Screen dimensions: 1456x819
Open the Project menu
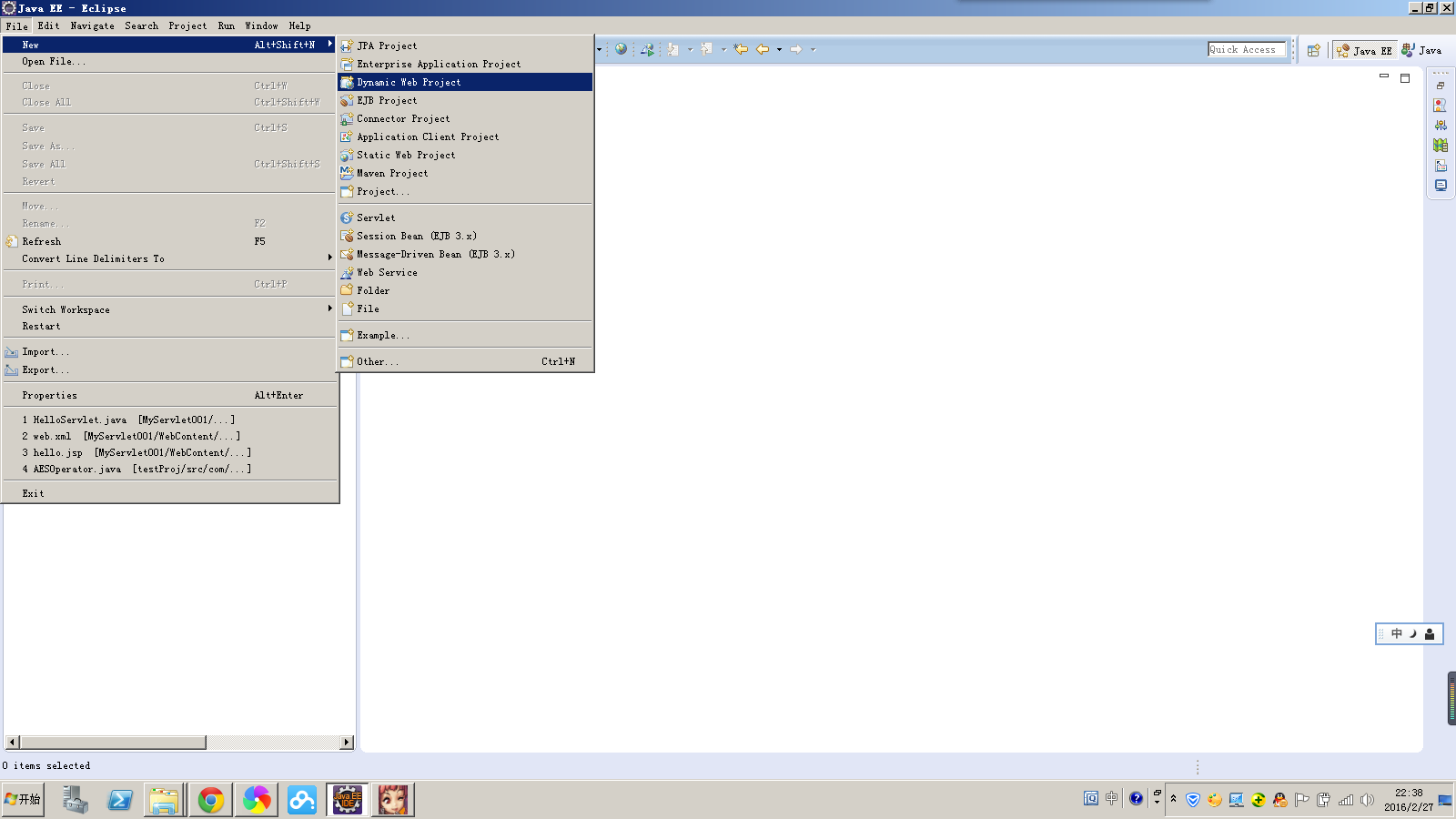point(187,25)
